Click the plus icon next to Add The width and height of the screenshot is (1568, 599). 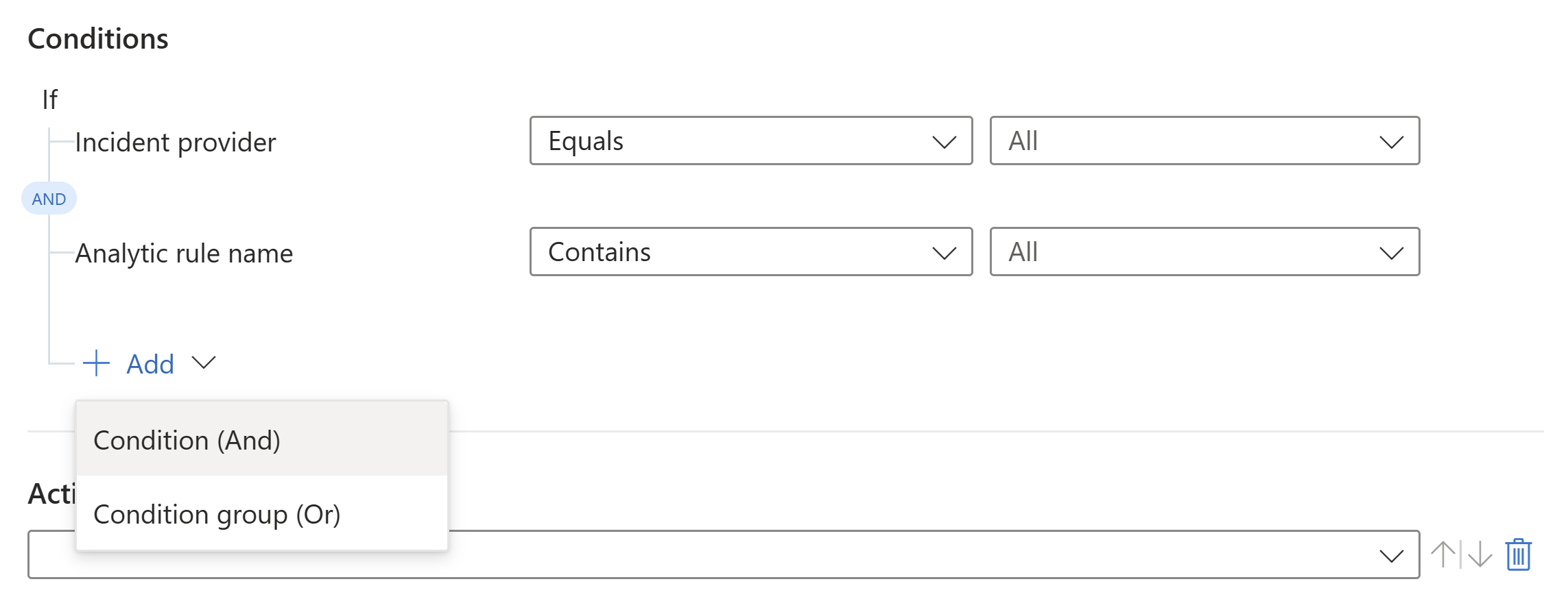coord(95,364)
